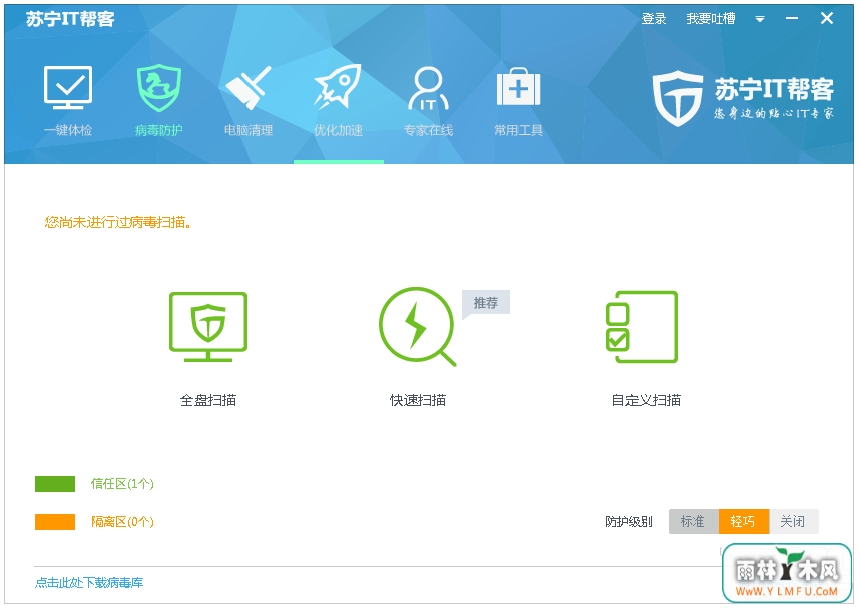Open the 专家在线 IT person icon
Image resolution: width=860 pixels, height=608 pixels.
pos(428,88)
